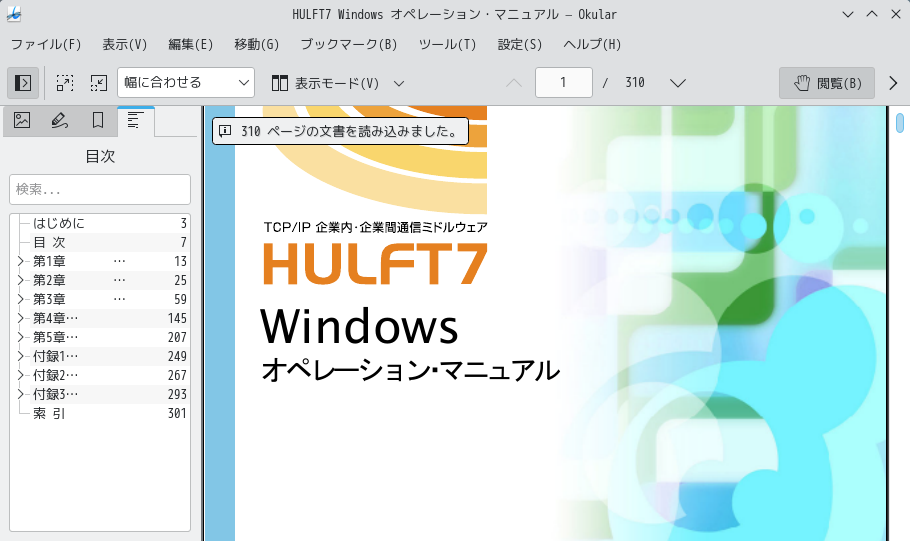Show more toolbar items chevron
910x541 pixels.
893,83
